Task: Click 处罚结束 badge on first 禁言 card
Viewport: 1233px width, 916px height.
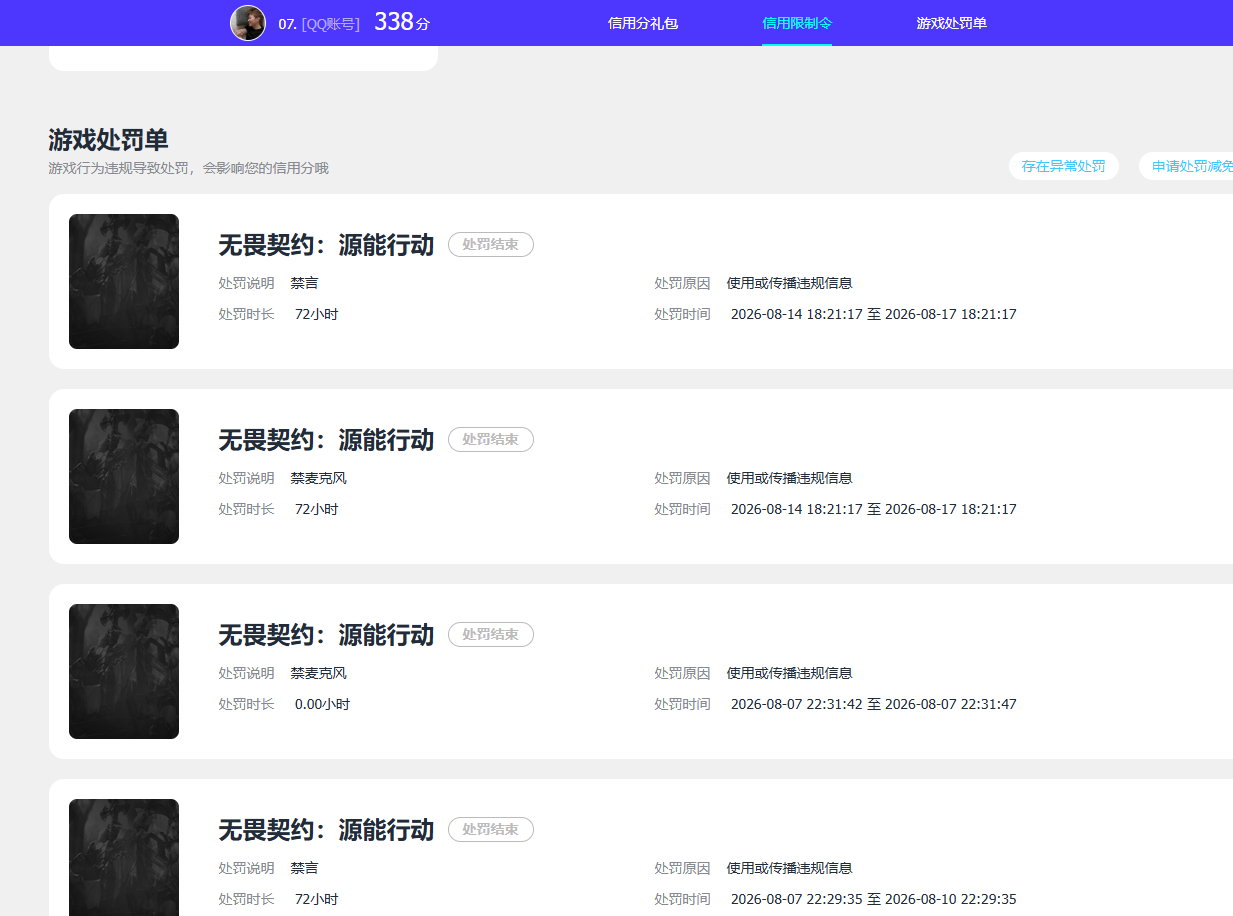Action: click(x=491, y=244)
